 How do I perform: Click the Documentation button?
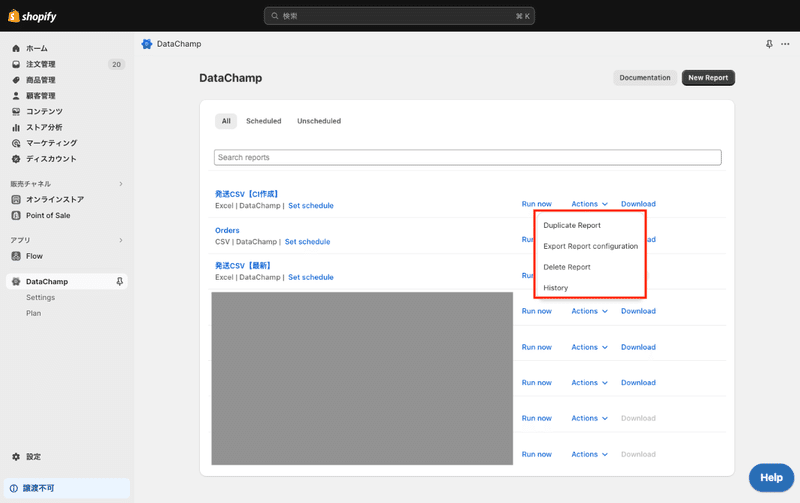click(x=645, y=78)
